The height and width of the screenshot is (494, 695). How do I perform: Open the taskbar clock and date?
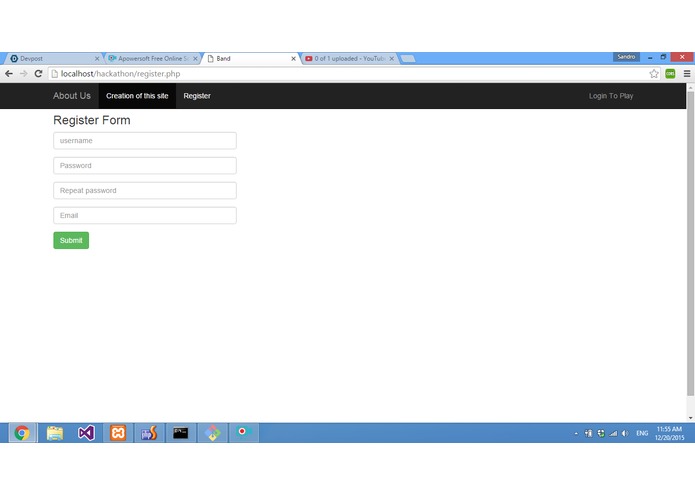pos(669,433)
